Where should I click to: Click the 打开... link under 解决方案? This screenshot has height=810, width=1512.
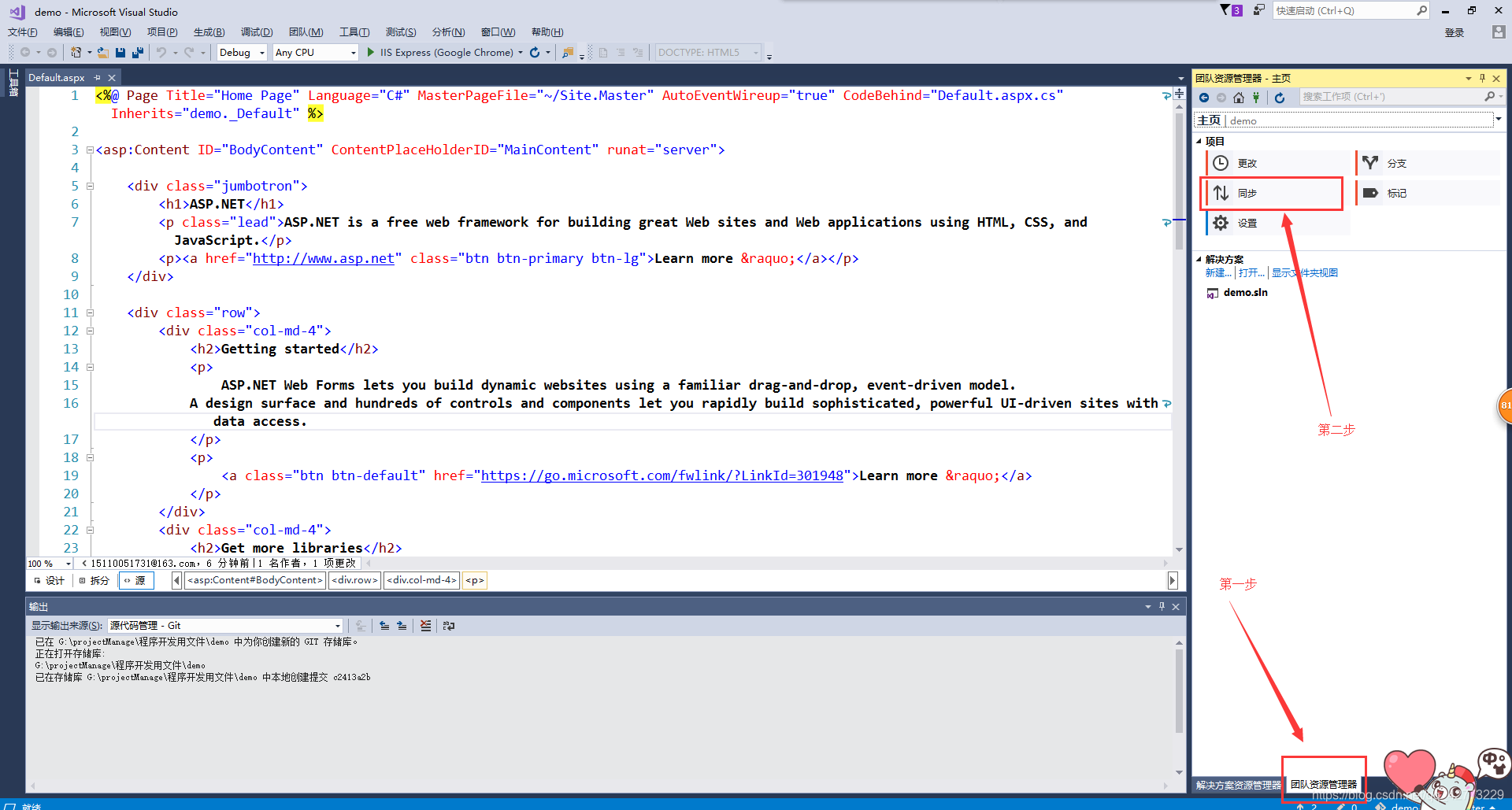tap(1251, 273)
